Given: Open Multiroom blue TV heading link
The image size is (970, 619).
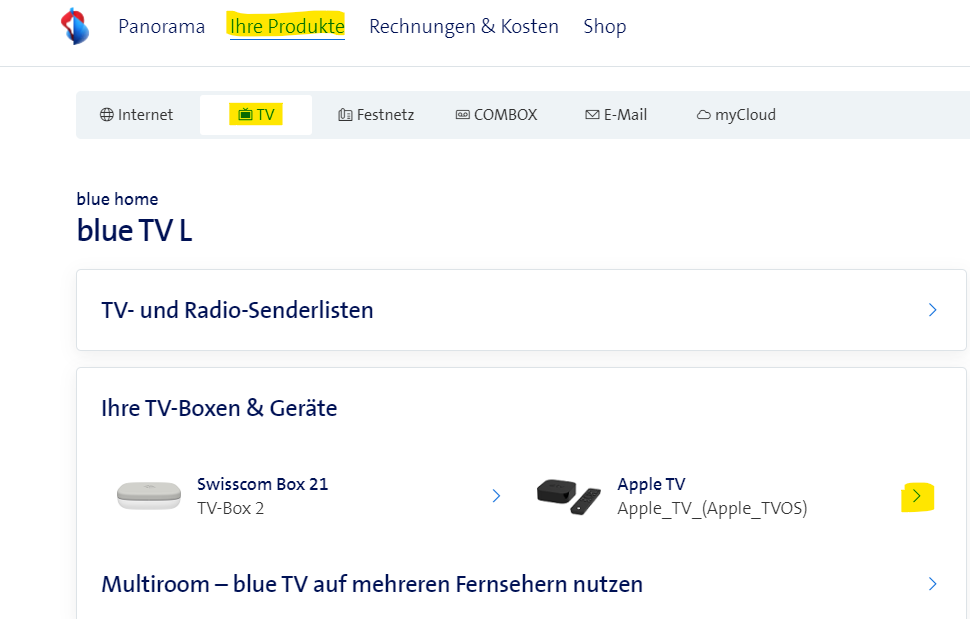Looking at the screenshot, I should (x=372, y=584).
